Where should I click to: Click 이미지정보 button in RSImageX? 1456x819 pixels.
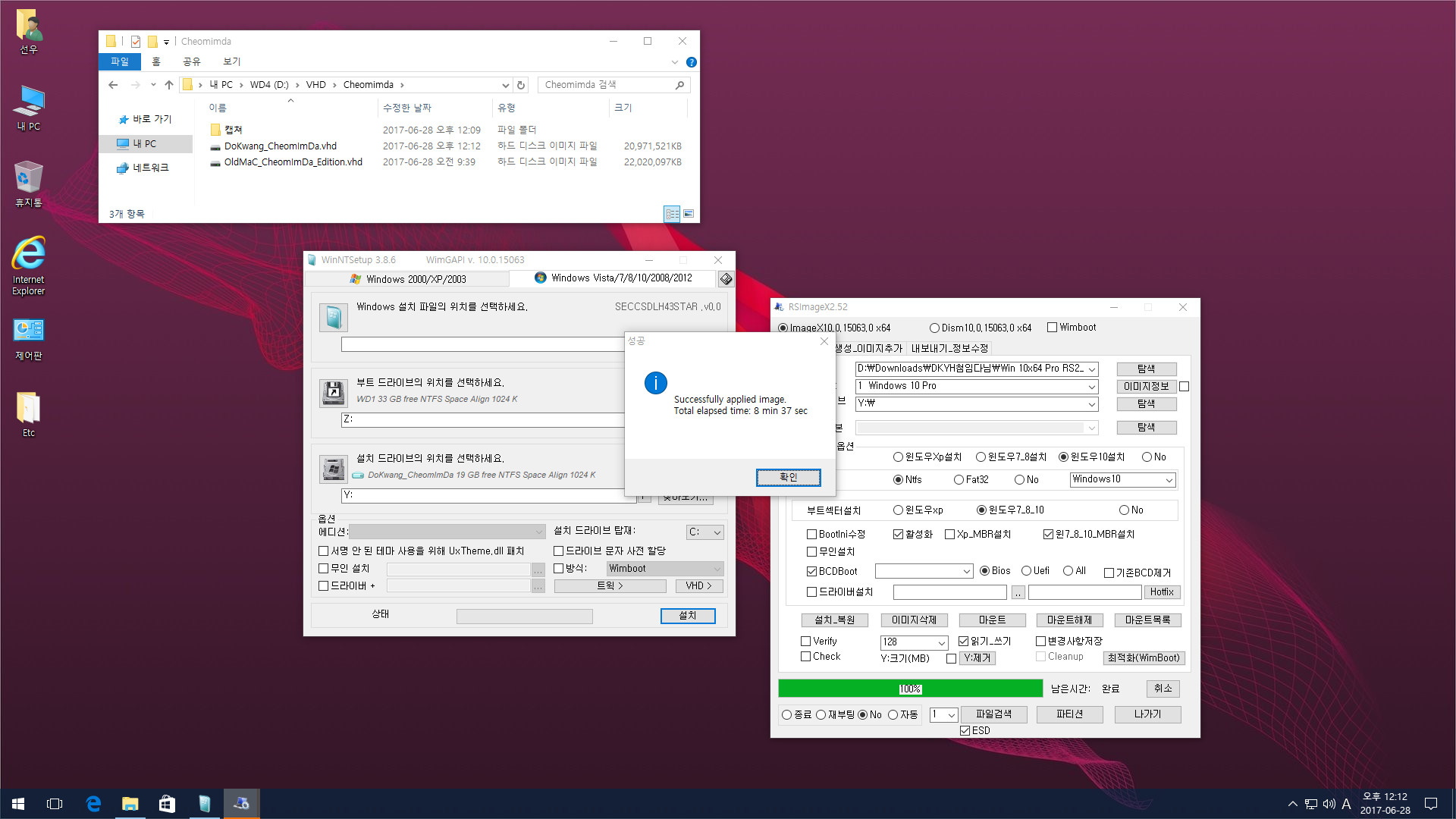[1146, 387]
